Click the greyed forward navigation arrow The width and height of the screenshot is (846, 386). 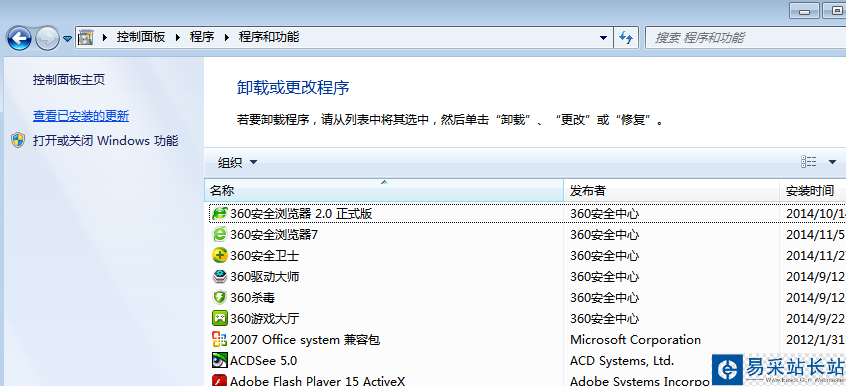(47, 38)
